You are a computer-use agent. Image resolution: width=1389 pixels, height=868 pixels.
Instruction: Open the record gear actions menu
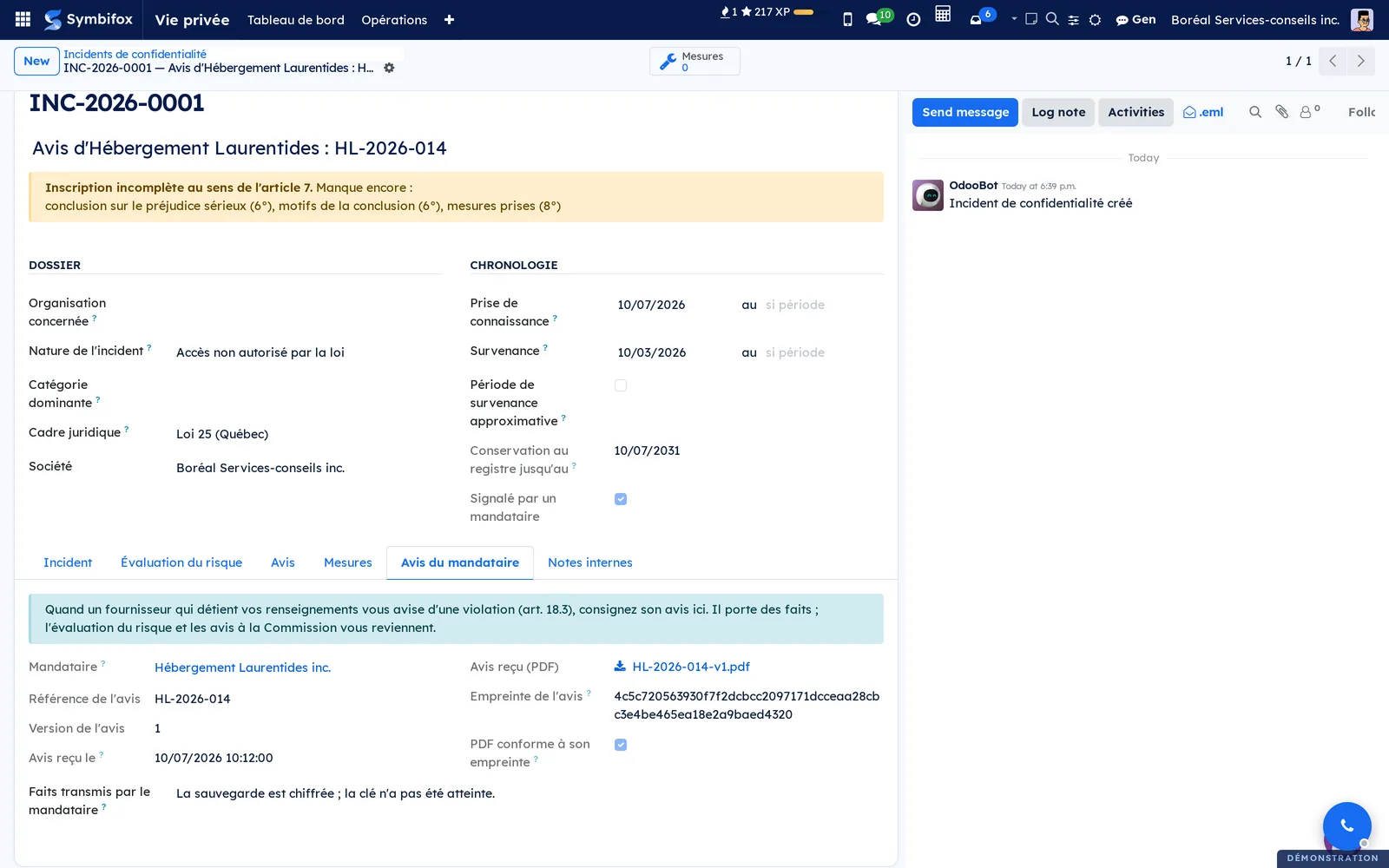coord(389,68)
